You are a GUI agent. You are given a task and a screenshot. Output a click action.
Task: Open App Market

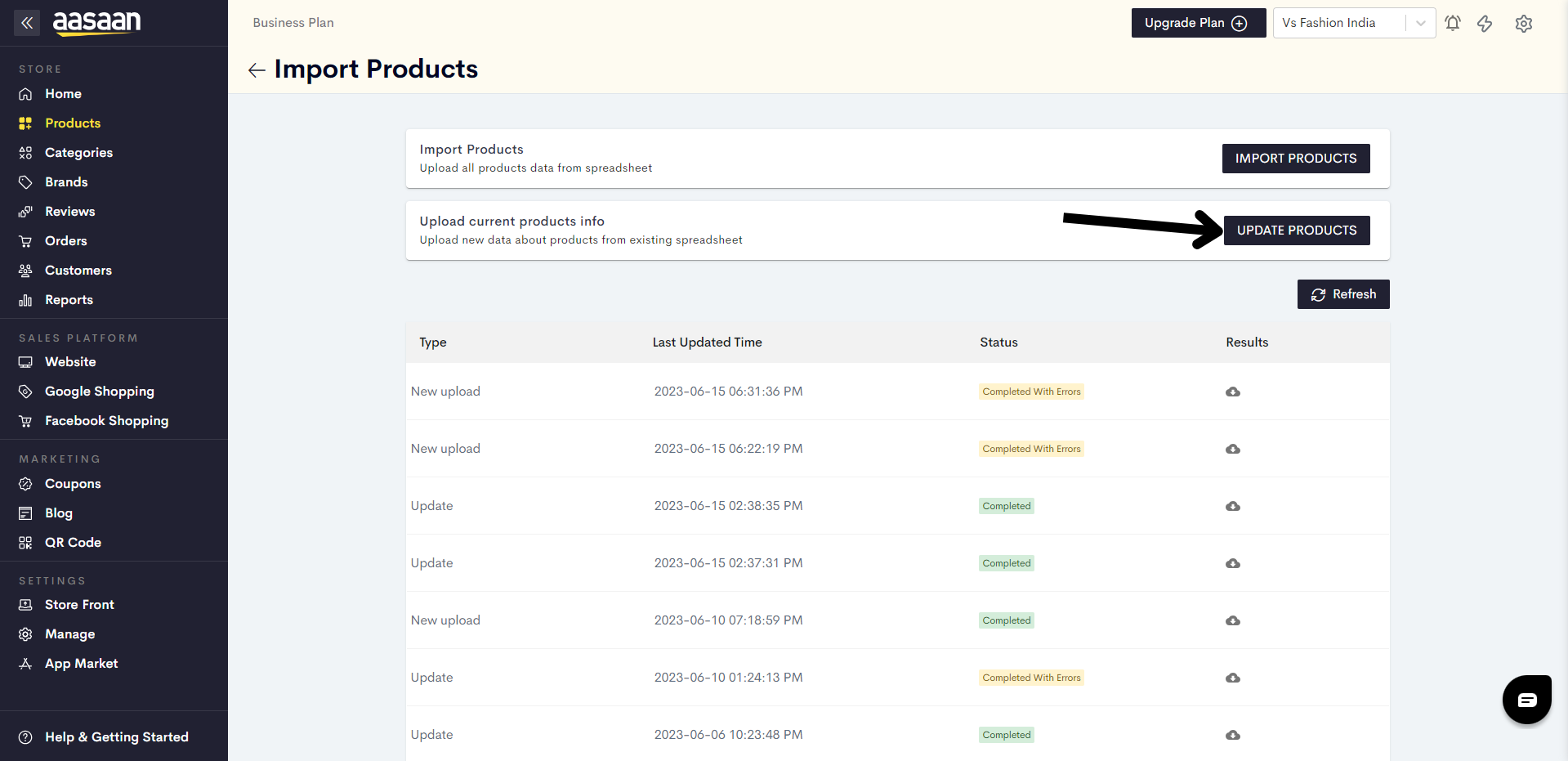click(81, 664)
